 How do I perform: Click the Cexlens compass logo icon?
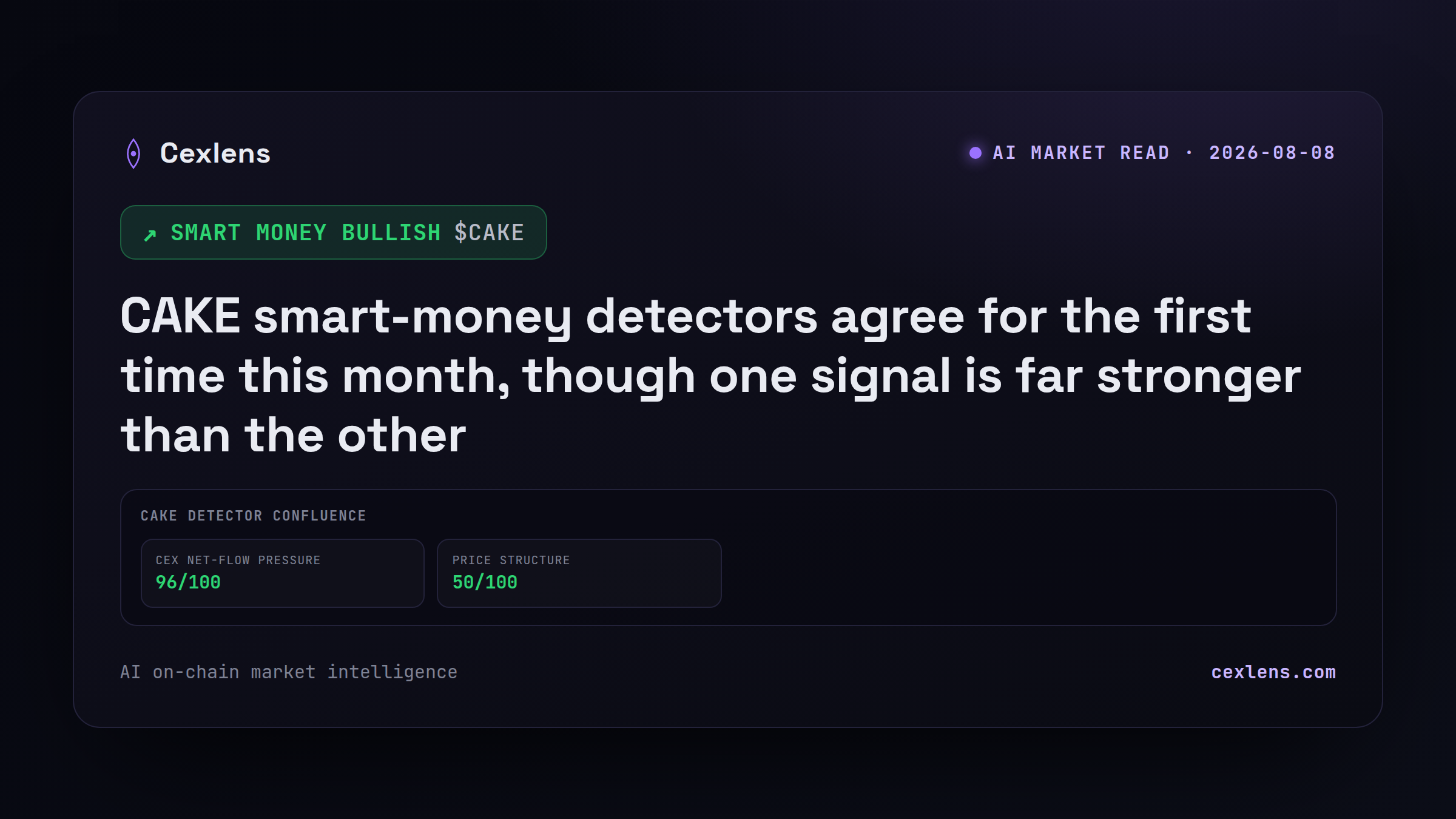pyautogui.click(x=133, y=153)
